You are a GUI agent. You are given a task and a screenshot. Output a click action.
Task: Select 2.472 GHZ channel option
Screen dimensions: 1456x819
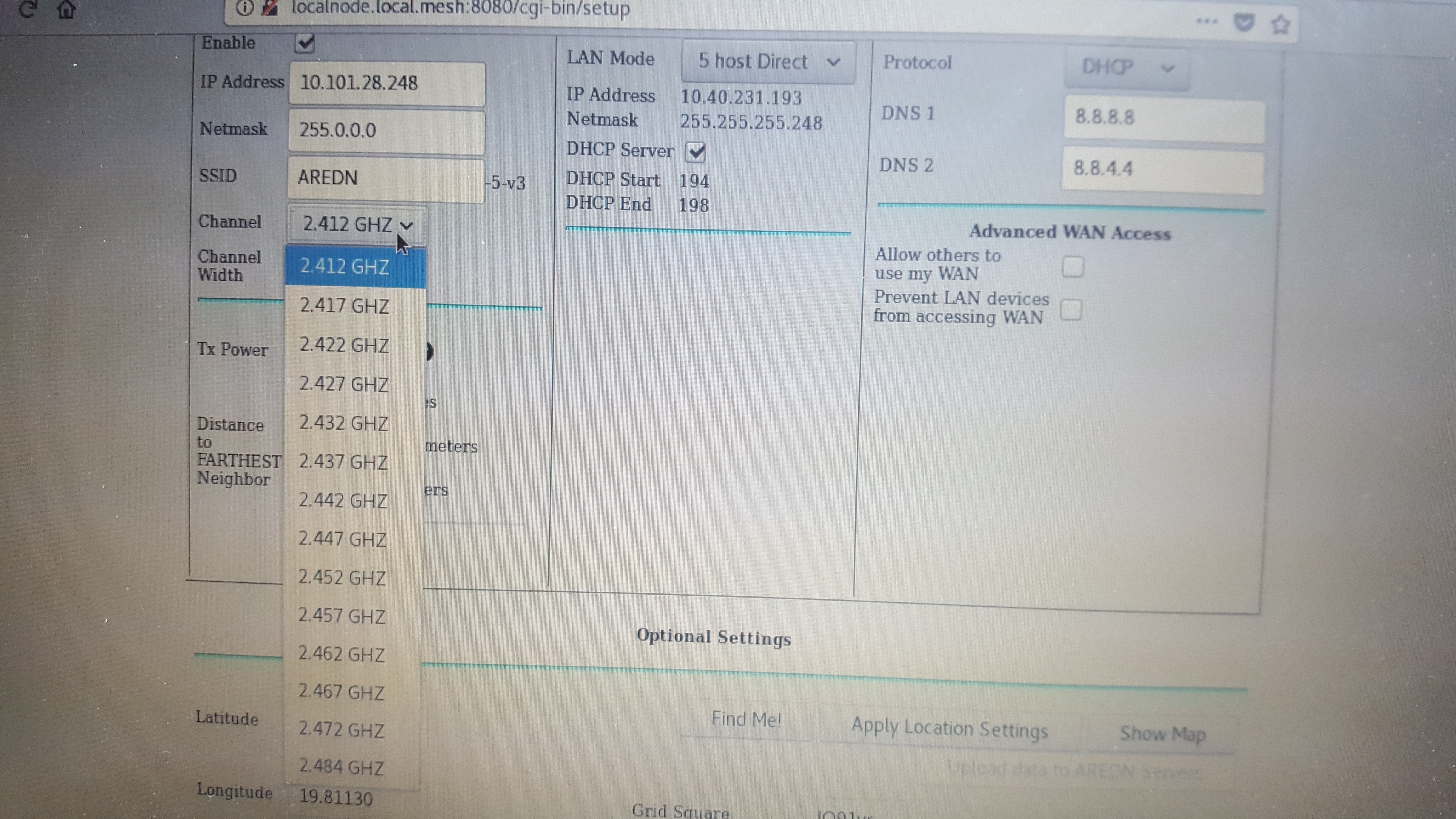(x=352, y=730)
